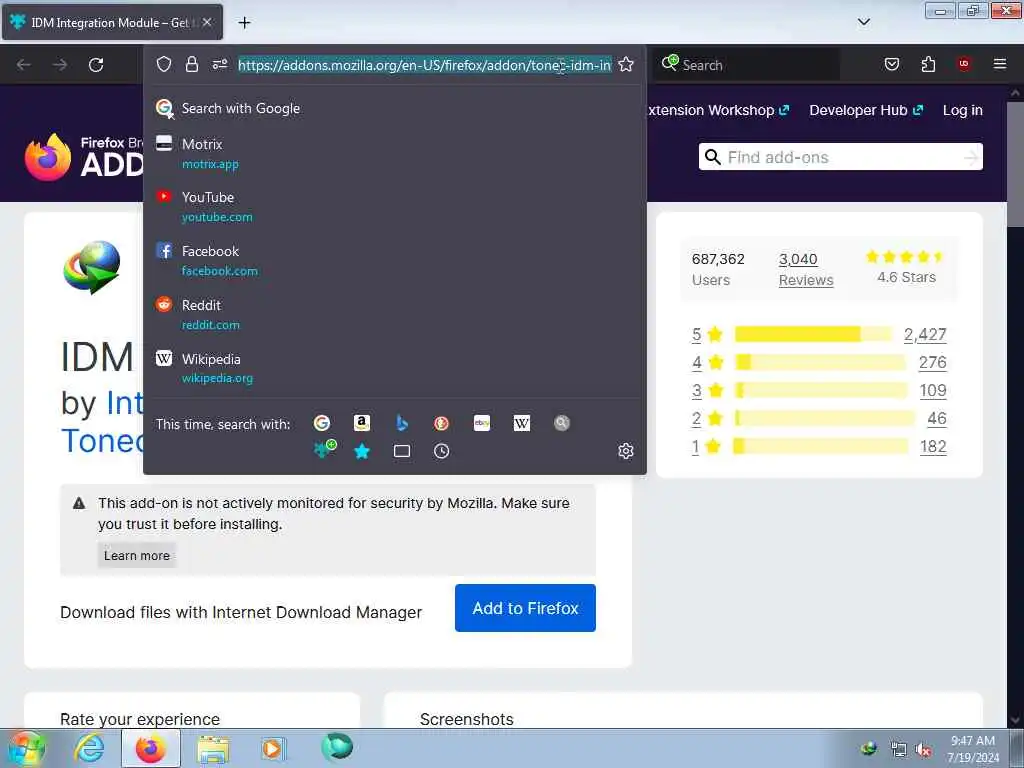Open search settings gear in dropdown

point(626,451)
